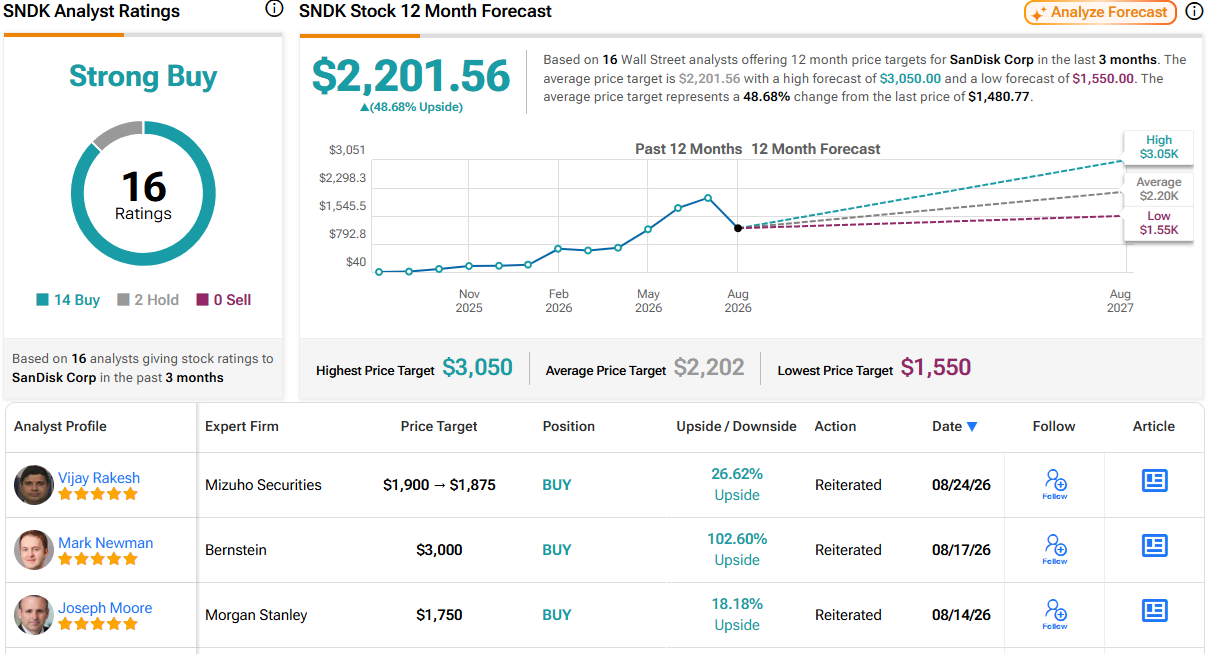Open the info icon beside Analyze Forecast
This screenshot has width=1209, height=657.
1194,12
